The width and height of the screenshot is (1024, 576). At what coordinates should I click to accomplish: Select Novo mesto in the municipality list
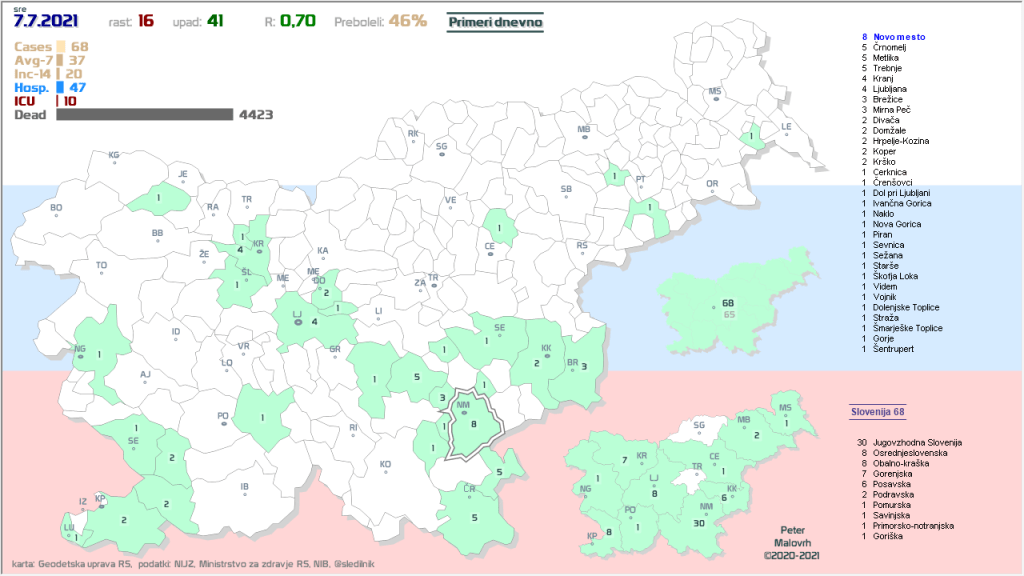(901, 37)
